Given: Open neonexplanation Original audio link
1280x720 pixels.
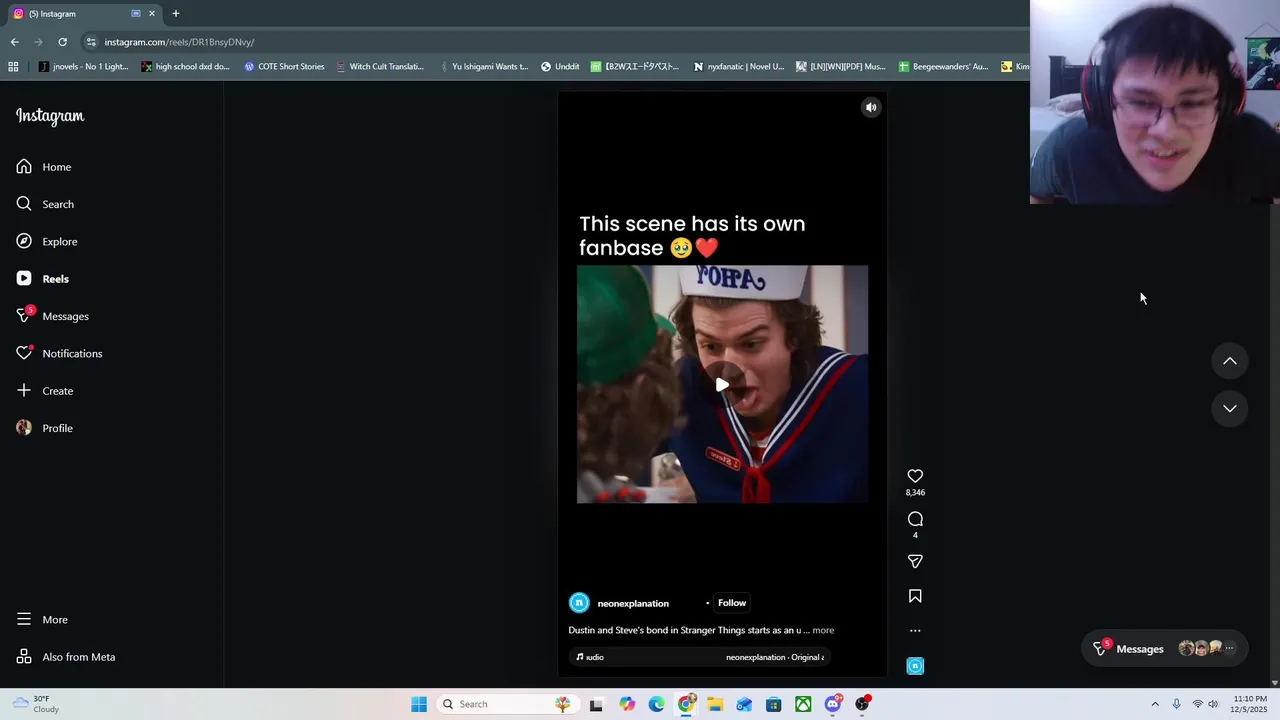Looking at the screenshot, I should pos(775,657).
